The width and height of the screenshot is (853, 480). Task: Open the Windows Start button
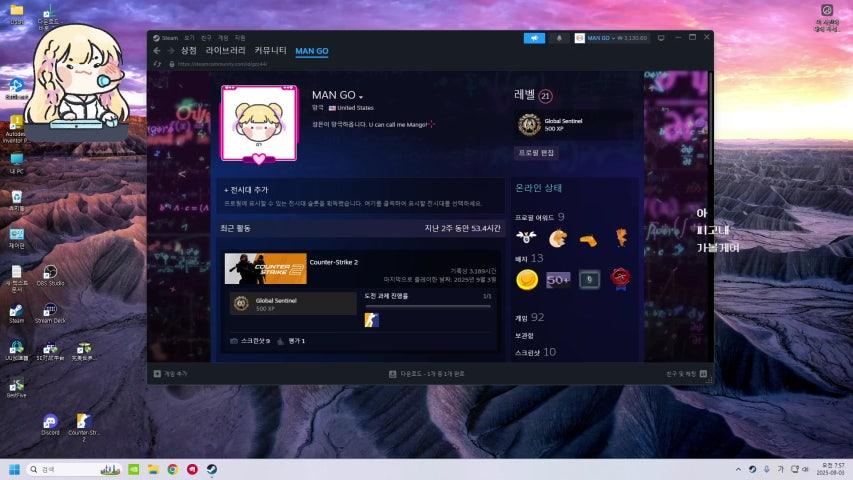coord(15,470)
